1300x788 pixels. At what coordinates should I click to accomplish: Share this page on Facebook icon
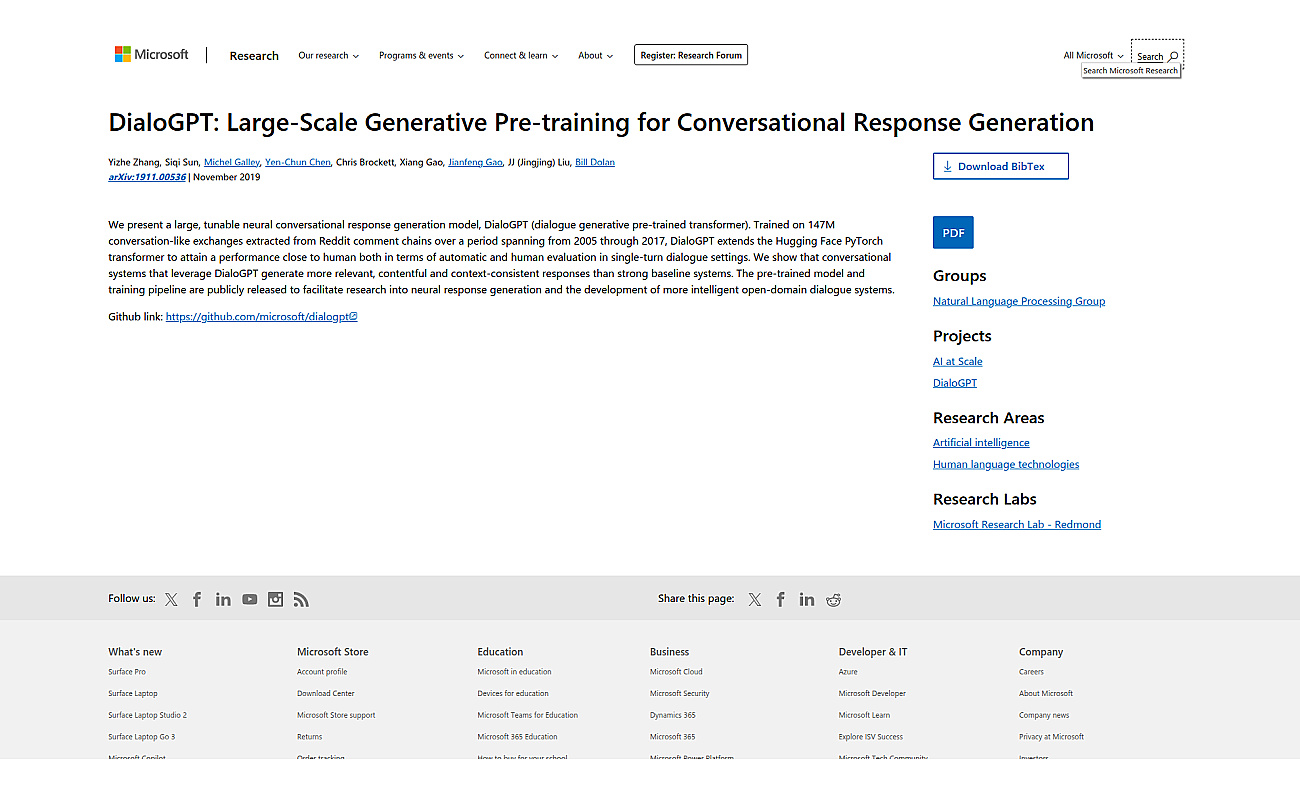click(x=781, y=599)
